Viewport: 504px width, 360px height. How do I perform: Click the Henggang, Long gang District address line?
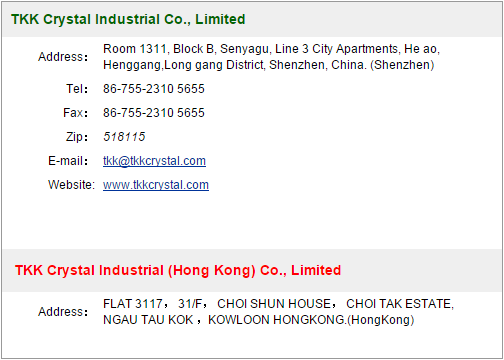pos(269,65)
